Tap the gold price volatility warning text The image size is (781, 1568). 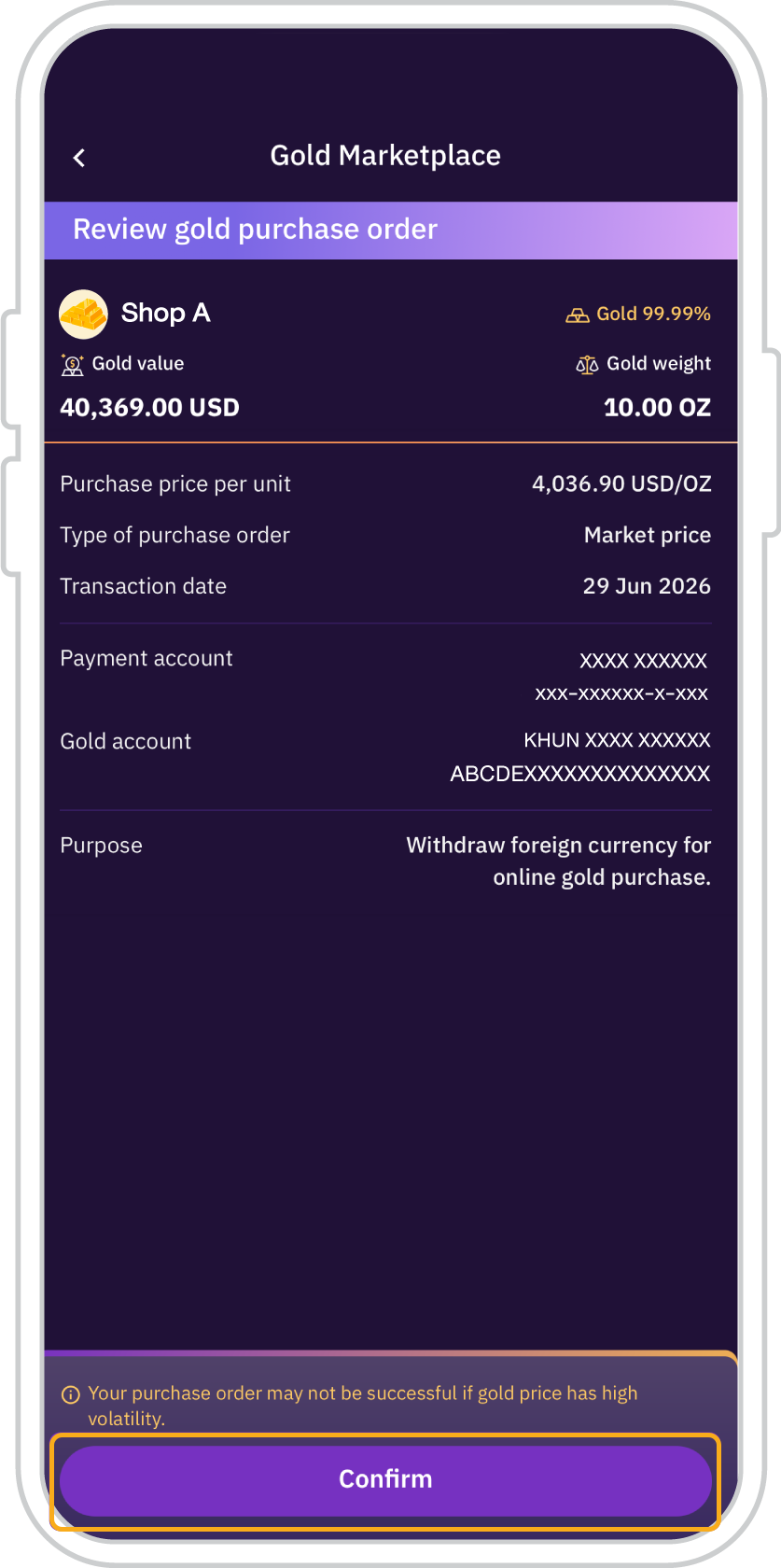click(x=363, y=1406)
